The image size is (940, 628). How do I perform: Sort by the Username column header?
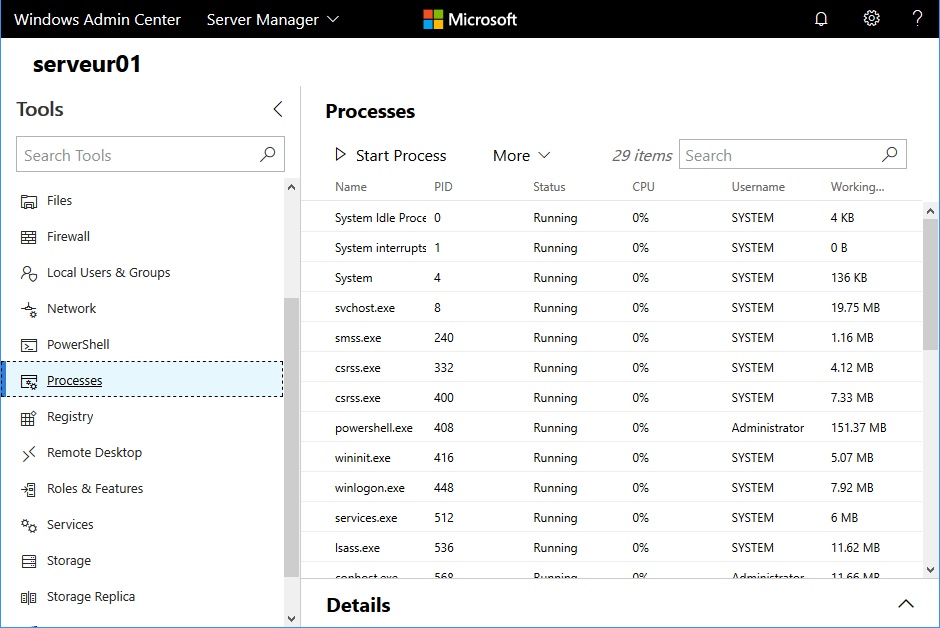[x=758, y=187]
